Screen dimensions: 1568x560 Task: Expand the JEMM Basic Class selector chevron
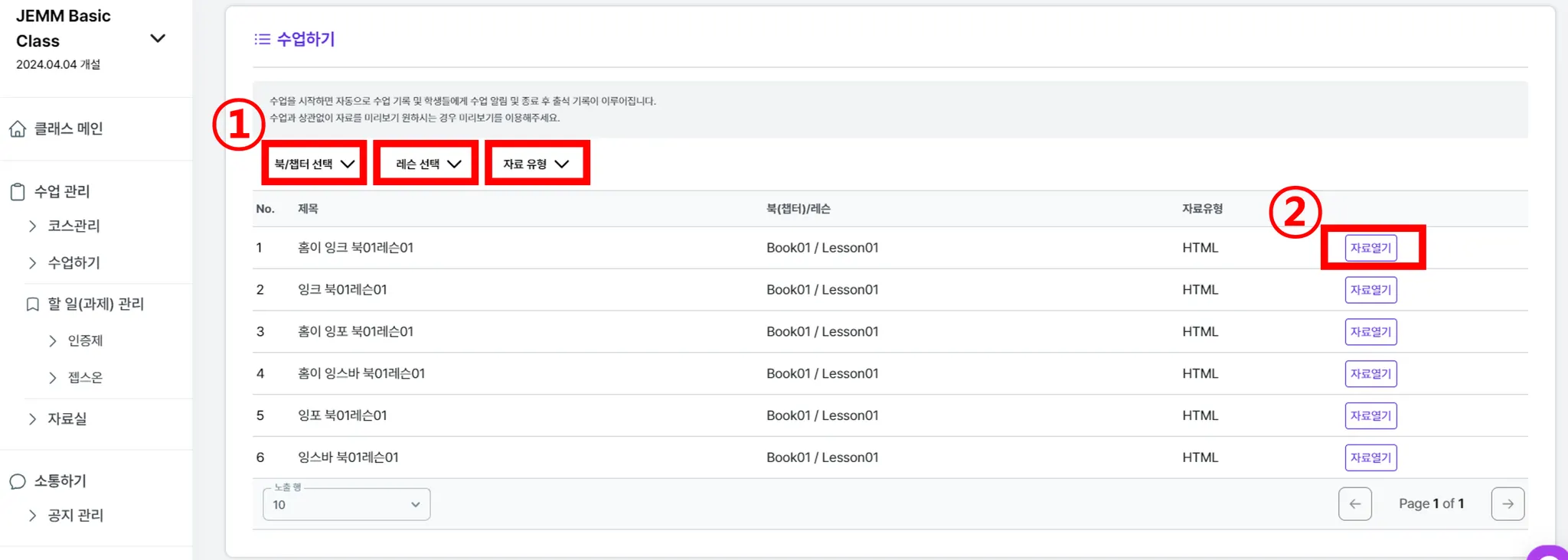pyautogui.click(x=158, y=38)
